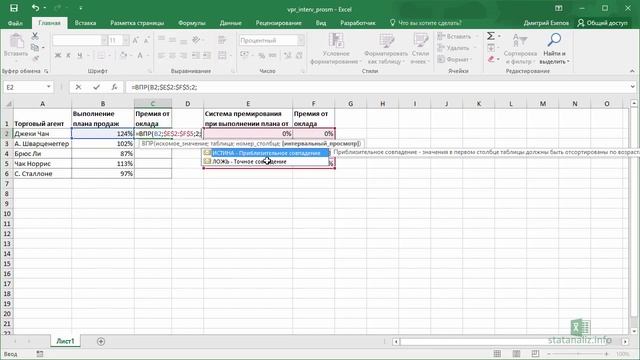Toggle italic formatting button
640x360 pixels.
pyautogui.click(x=68, y=55)
